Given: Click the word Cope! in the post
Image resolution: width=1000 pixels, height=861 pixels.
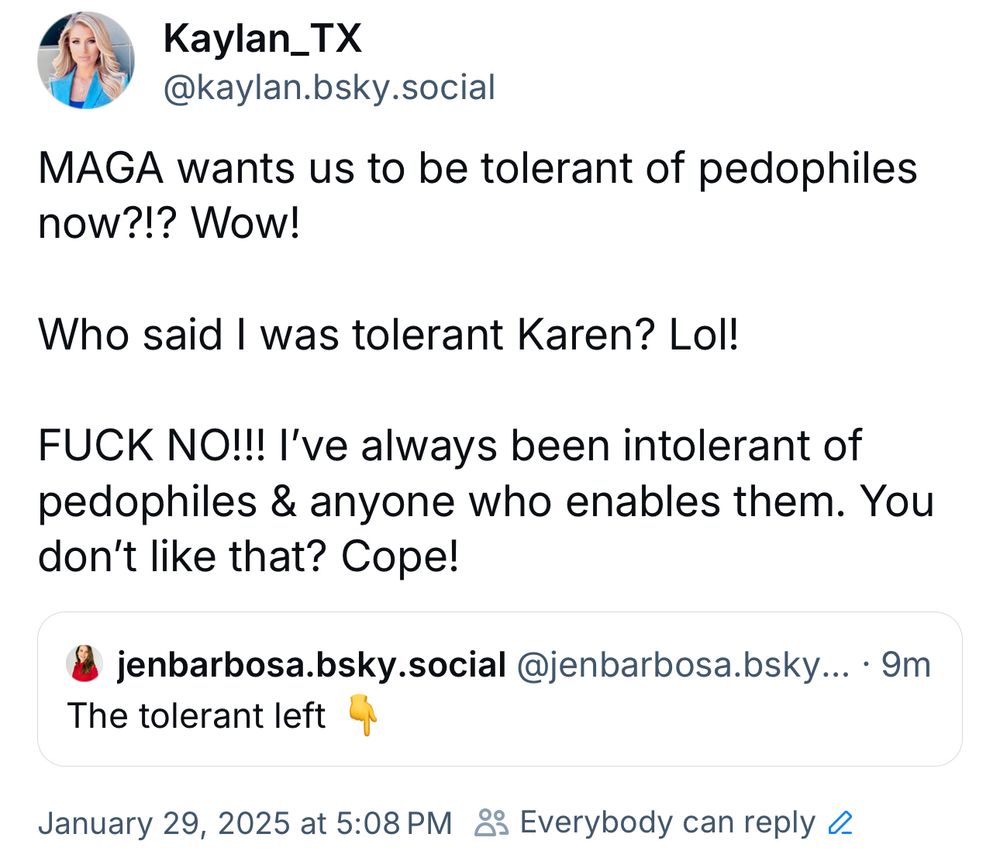Looking at the screenshot, I should (x=399, y=556).
